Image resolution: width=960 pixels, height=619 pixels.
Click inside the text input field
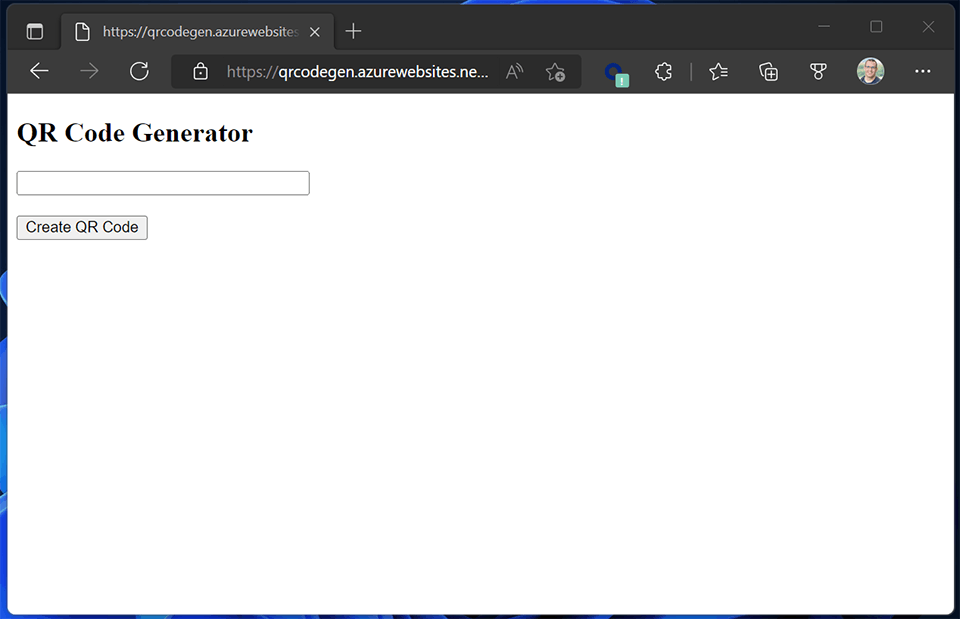tap(162, 183)
